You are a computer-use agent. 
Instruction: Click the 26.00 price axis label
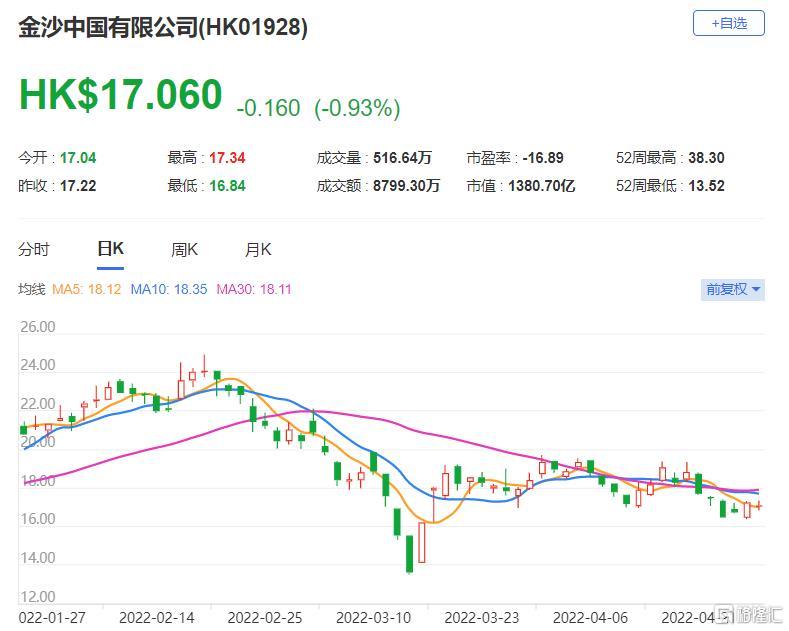click(x=38, y=327)
